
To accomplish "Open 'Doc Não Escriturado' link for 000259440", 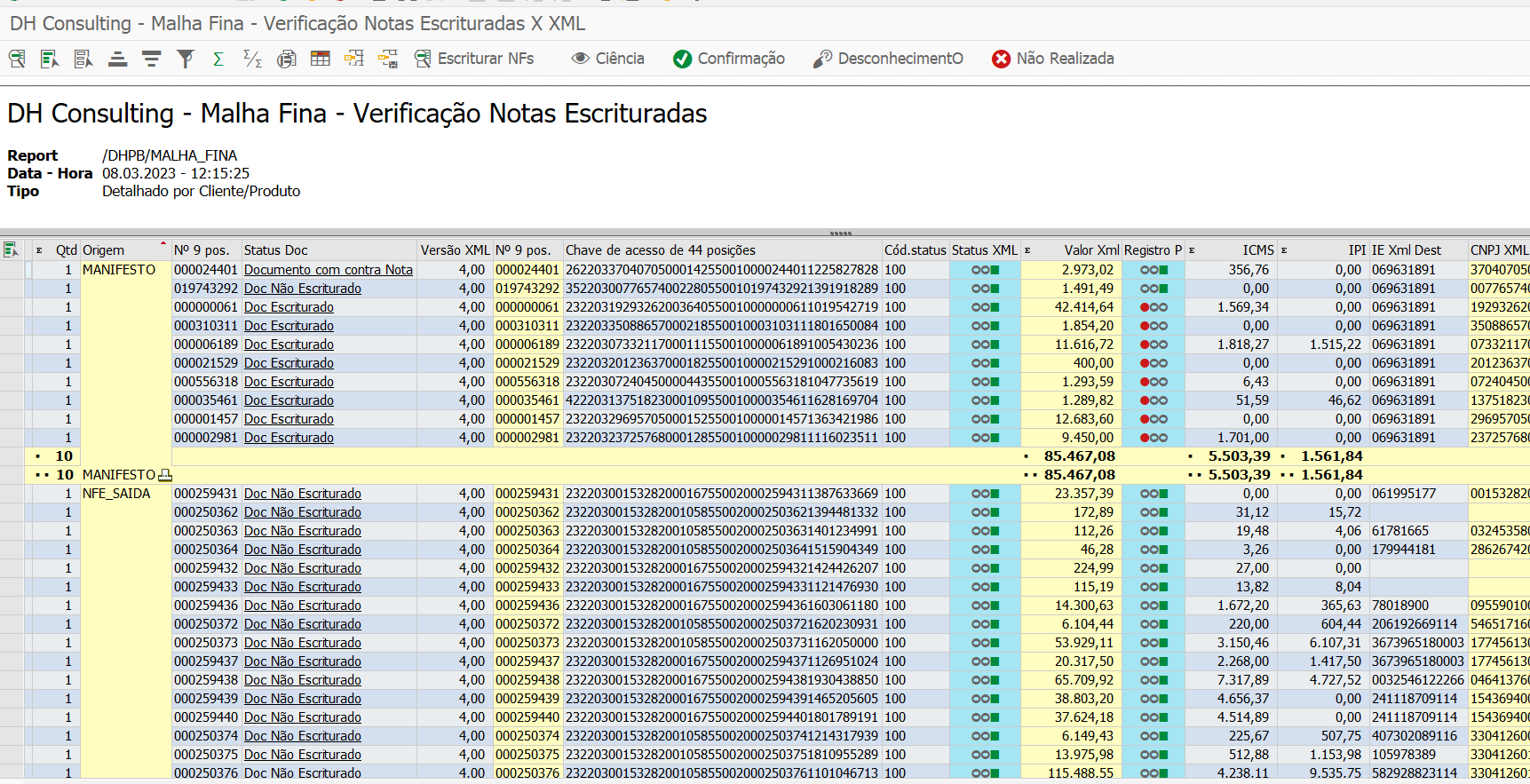I will pyautogui.click(x=303, y=717).
